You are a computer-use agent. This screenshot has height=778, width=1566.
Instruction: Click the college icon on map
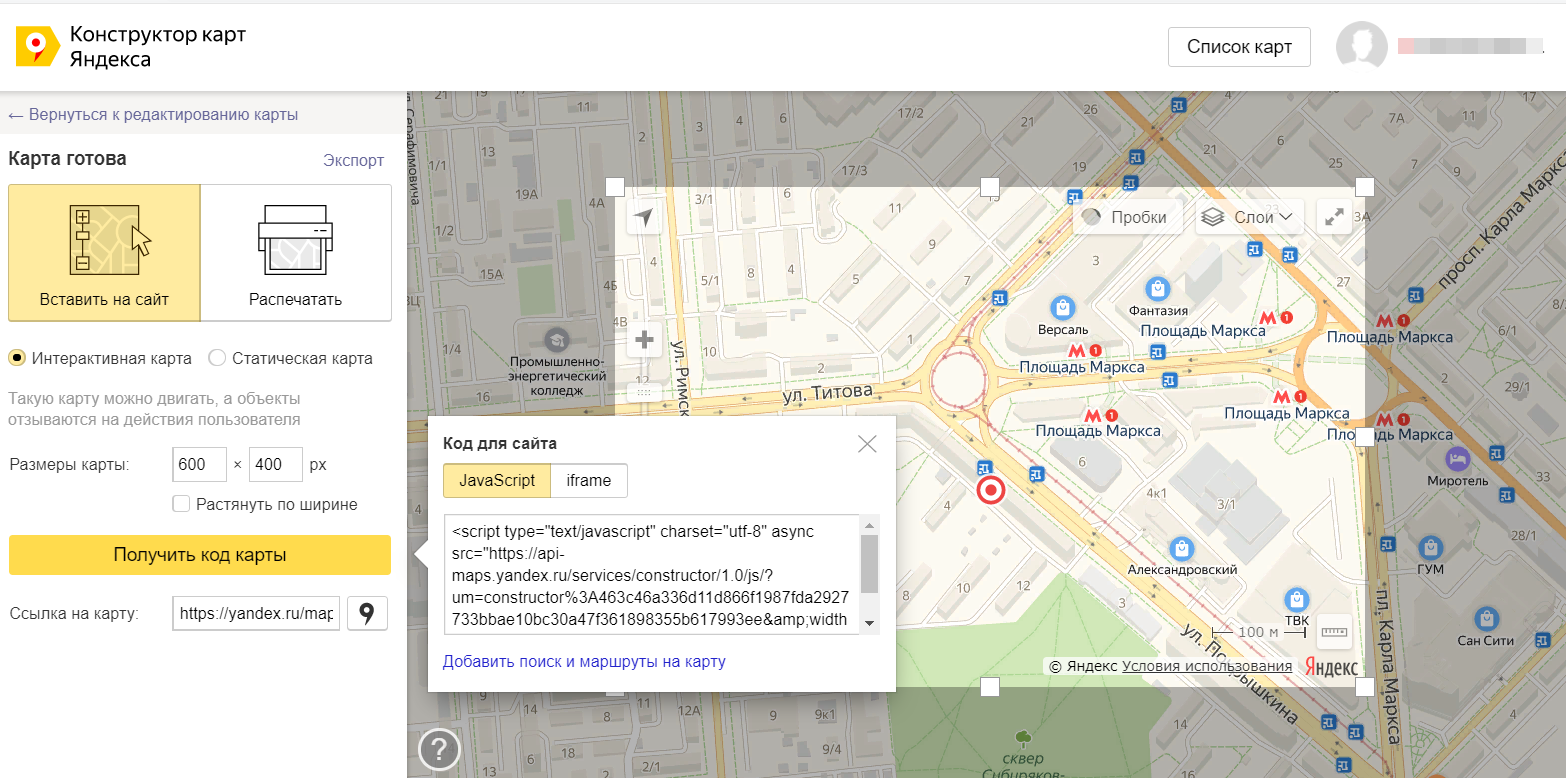point(557,338)
